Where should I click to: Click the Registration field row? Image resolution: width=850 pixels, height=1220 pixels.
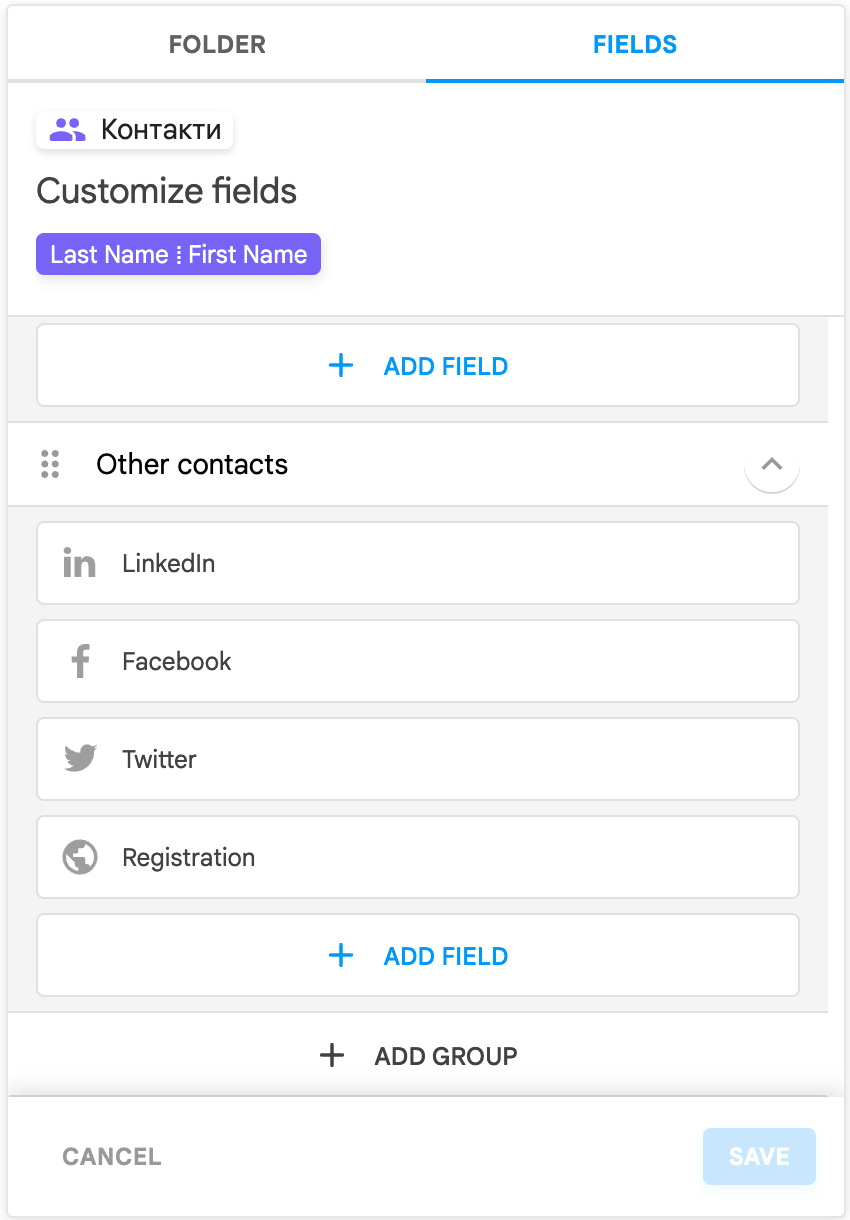coord(417,857)
